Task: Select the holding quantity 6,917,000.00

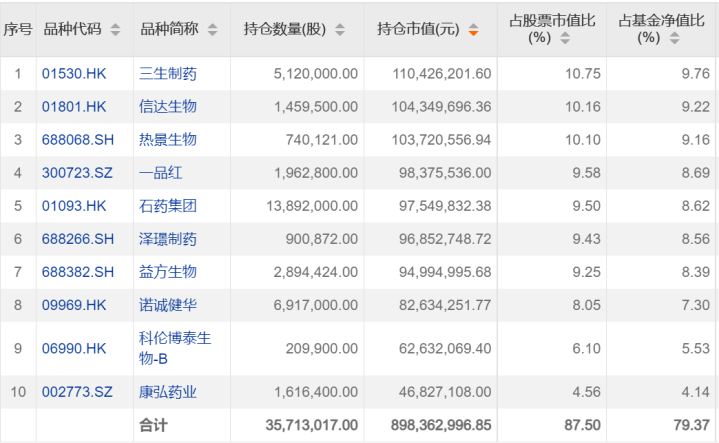Action: pos(315,305)
